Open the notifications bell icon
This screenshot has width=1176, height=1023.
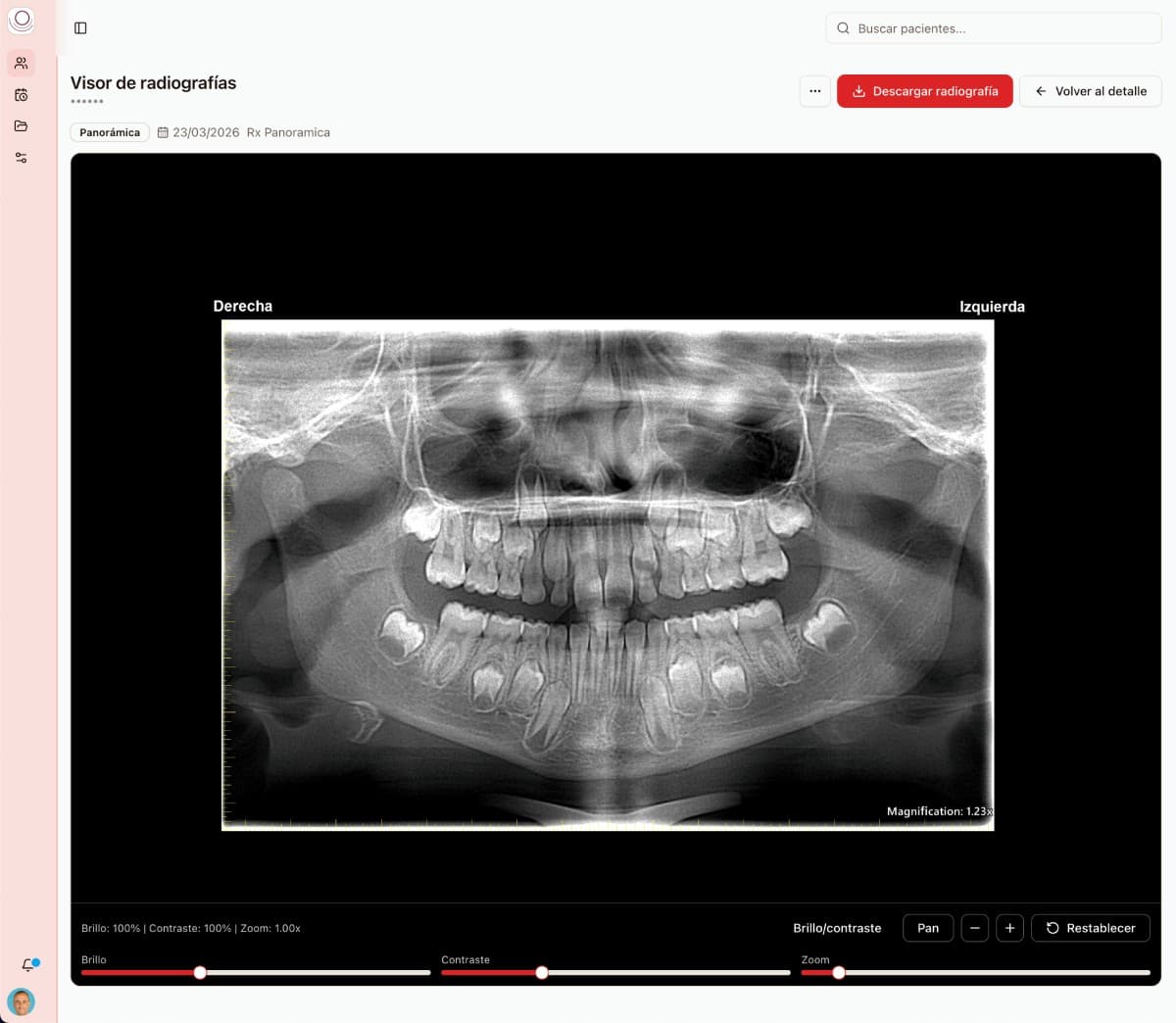(x=28, y=965)
